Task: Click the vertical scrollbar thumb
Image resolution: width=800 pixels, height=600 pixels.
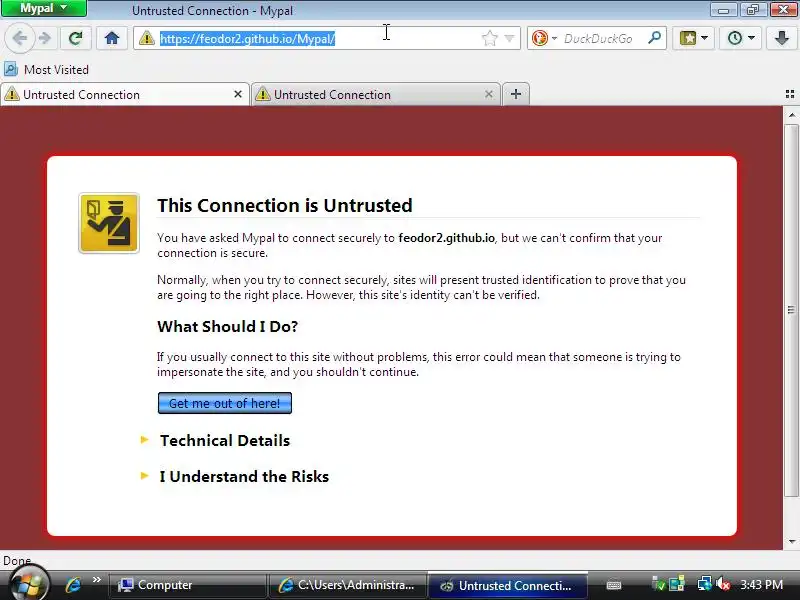Action: click(791, 310)
